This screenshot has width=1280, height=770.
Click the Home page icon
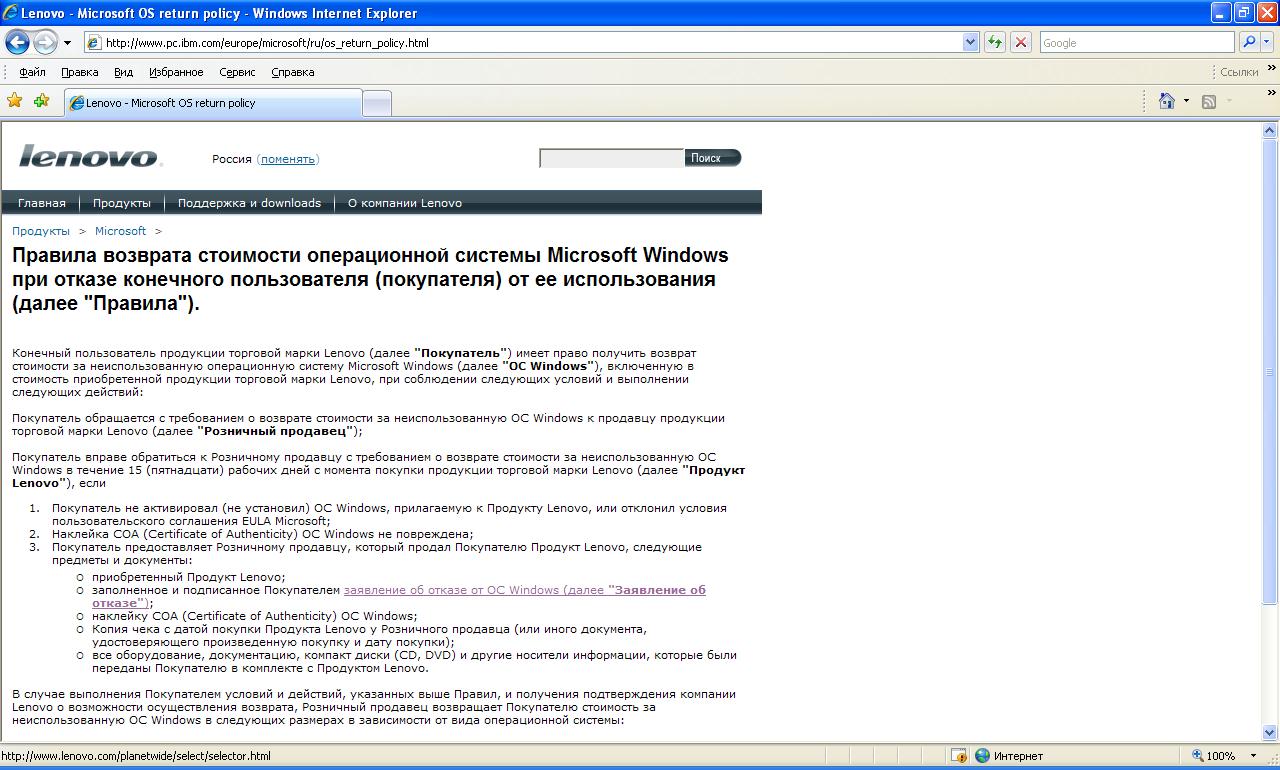pos(1166,101)
